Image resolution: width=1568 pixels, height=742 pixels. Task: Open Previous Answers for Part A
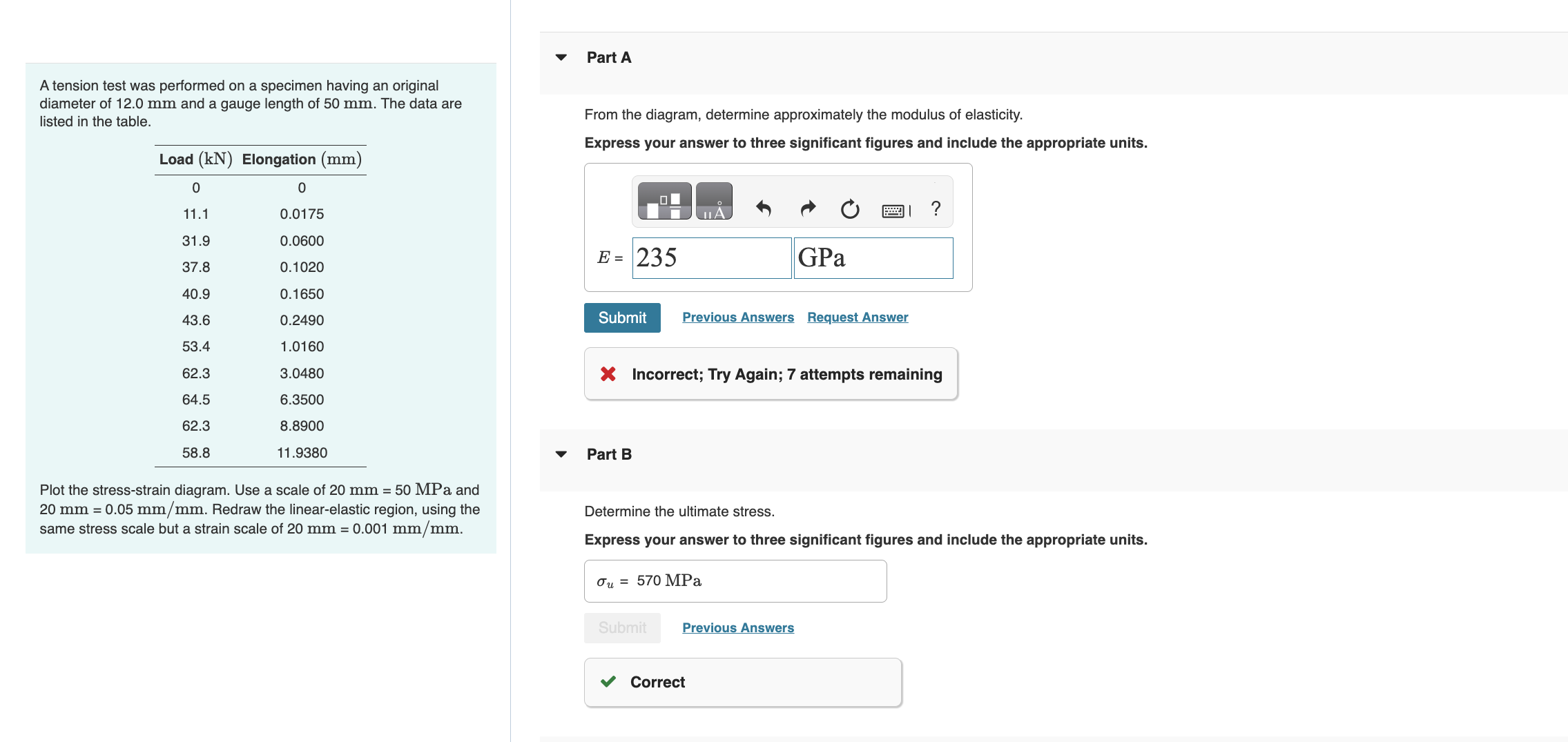[x=738, y=317]
